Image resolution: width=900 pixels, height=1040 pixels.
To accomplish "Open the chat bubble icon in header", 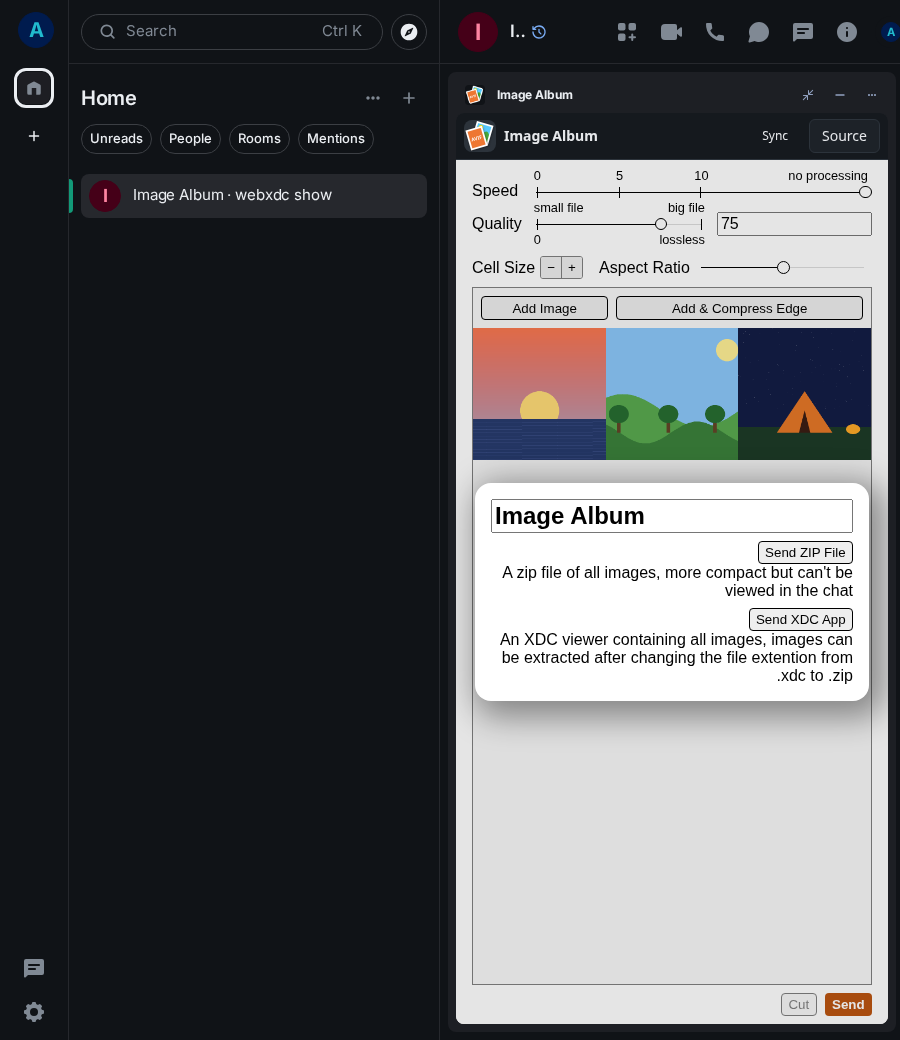I will pyautogui.click(x=758, y=32).
